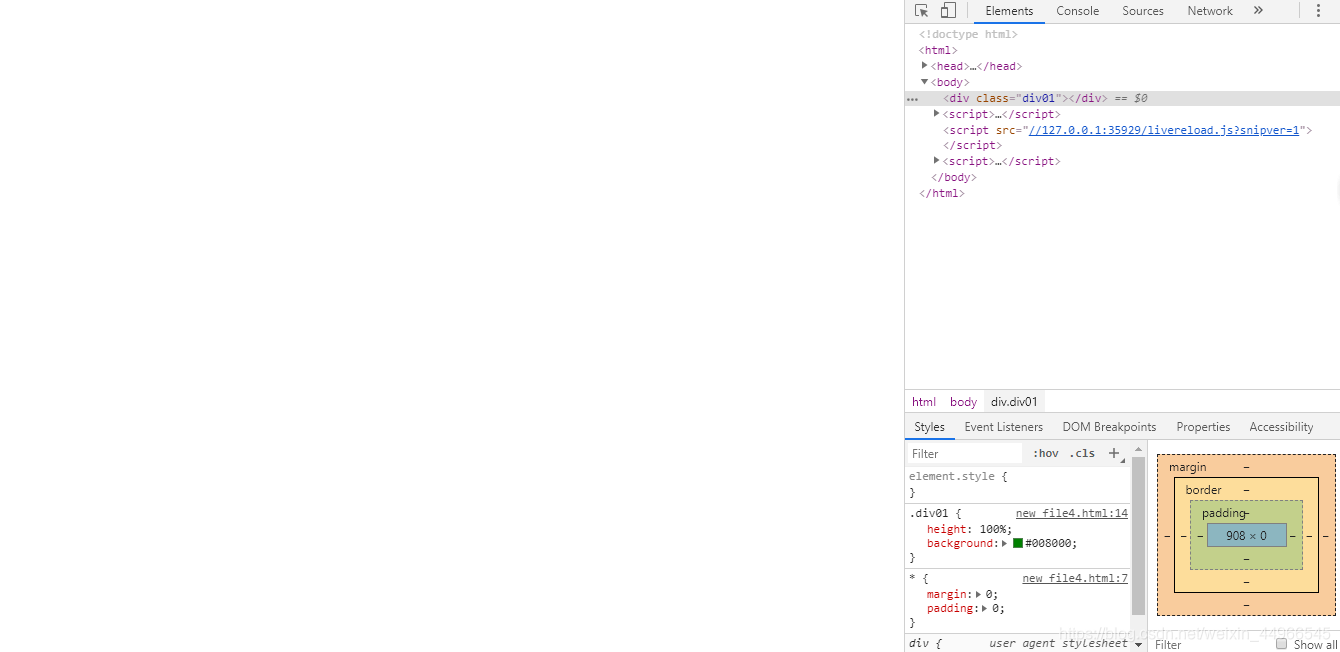Viewport: 1340px width, 652px height.
Task: Switch to the Styles pane tab
Action: pyautogui.click(x=929, y=427)
